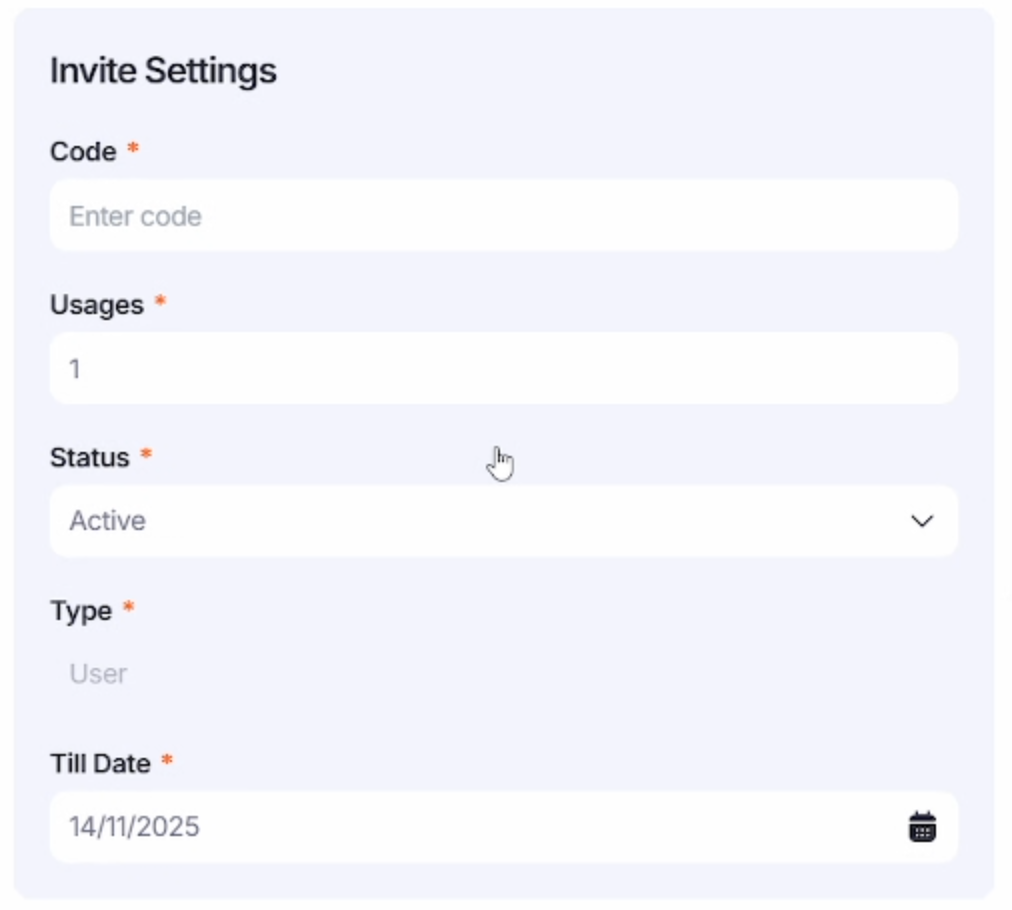Click the required asterisk beside Code
This screenshot has height=910, width=1012.
point(132,149)
